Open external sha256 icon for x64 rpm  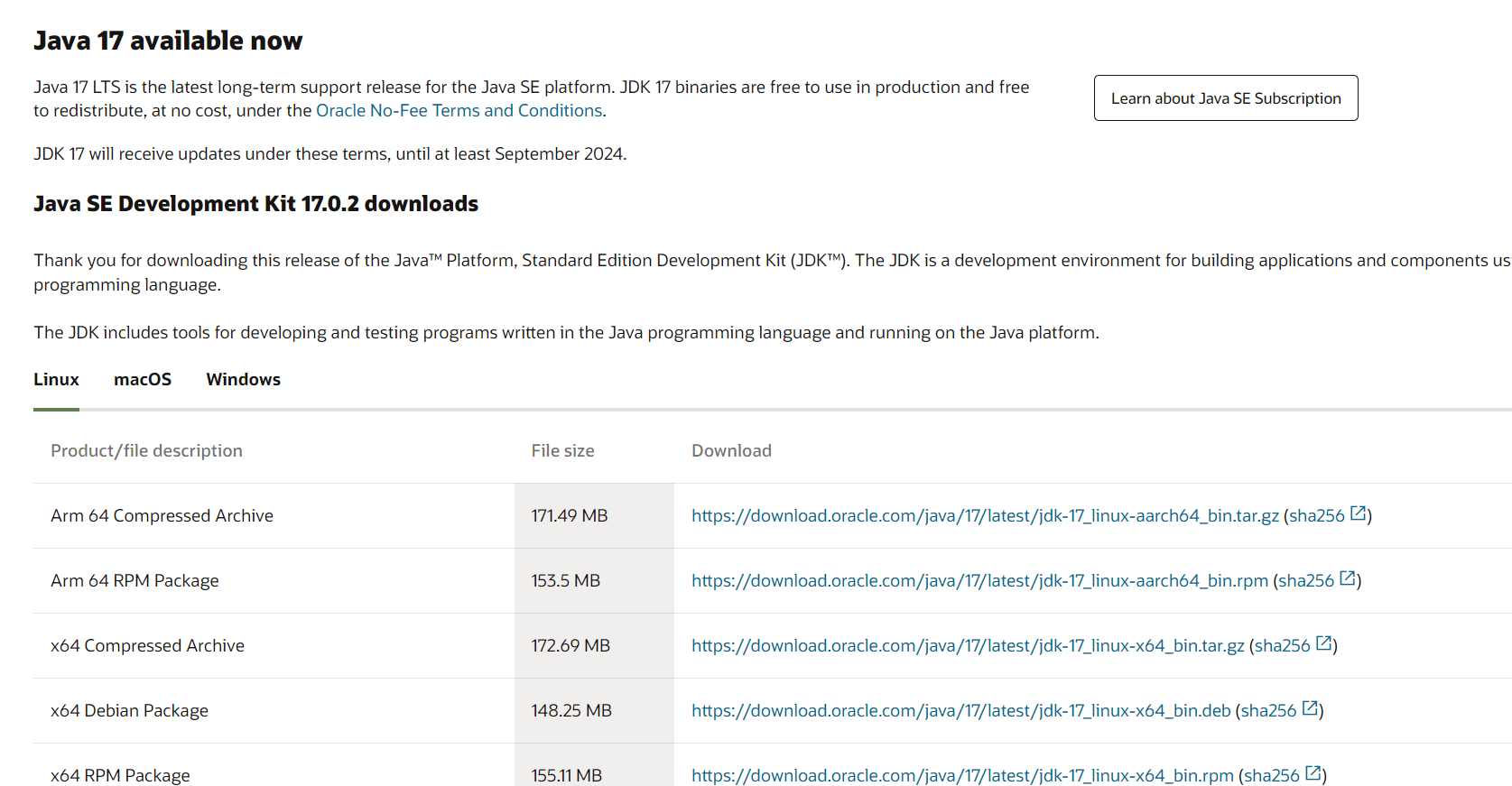[1313, 774]
